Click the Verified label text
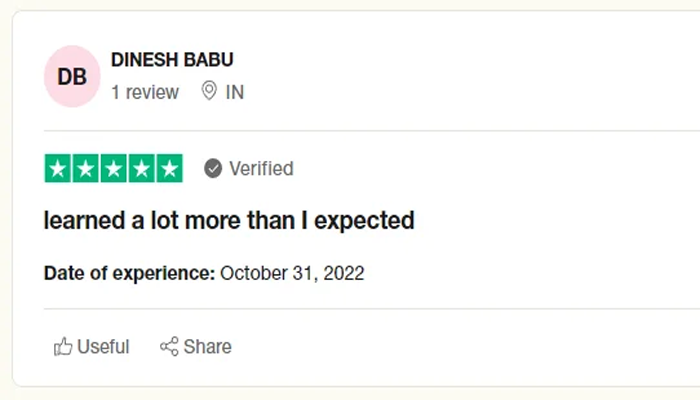Viewport: 700px width, 400px height. point(261,169)
